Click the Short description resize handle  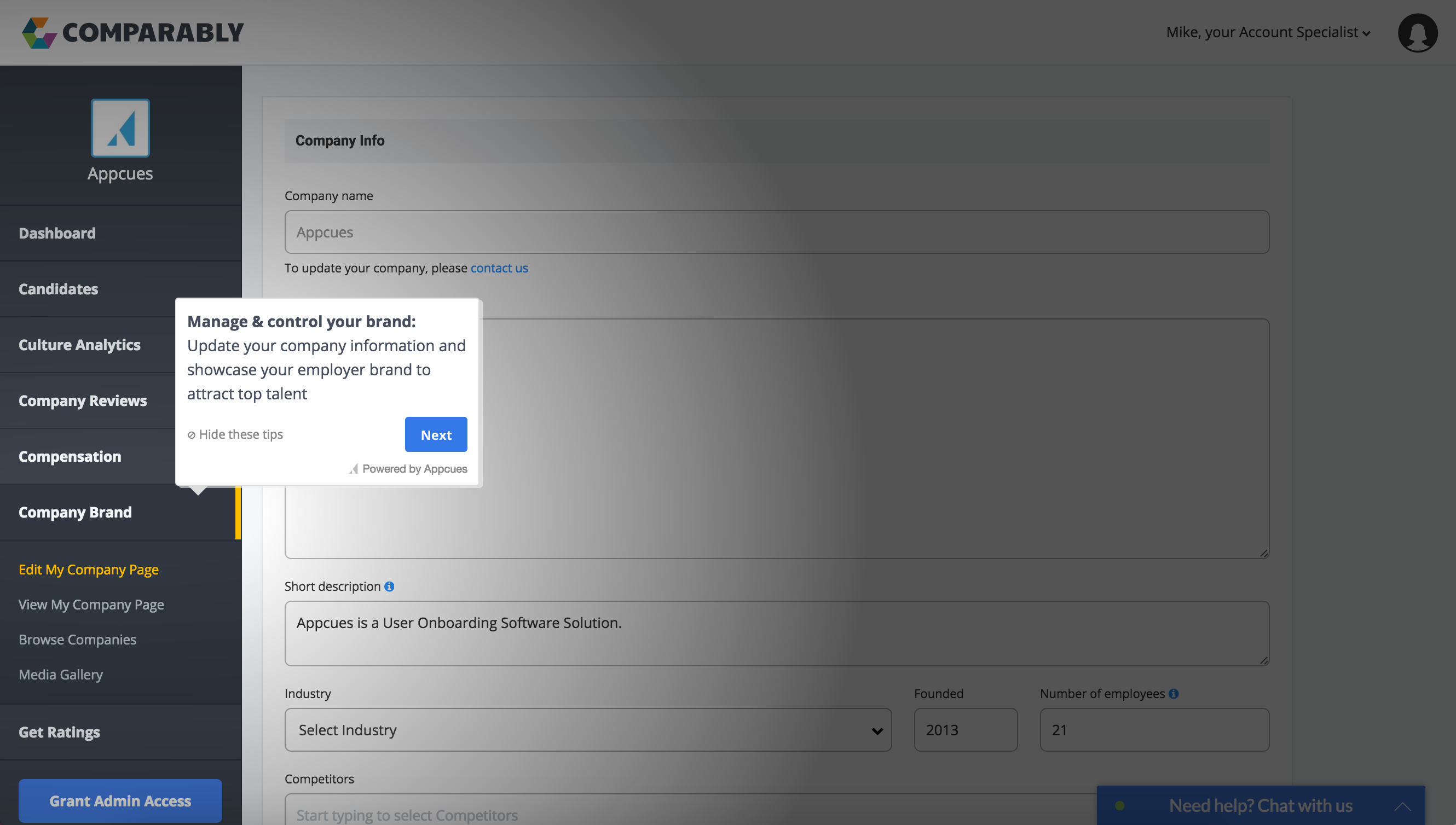pos(1264,660)
